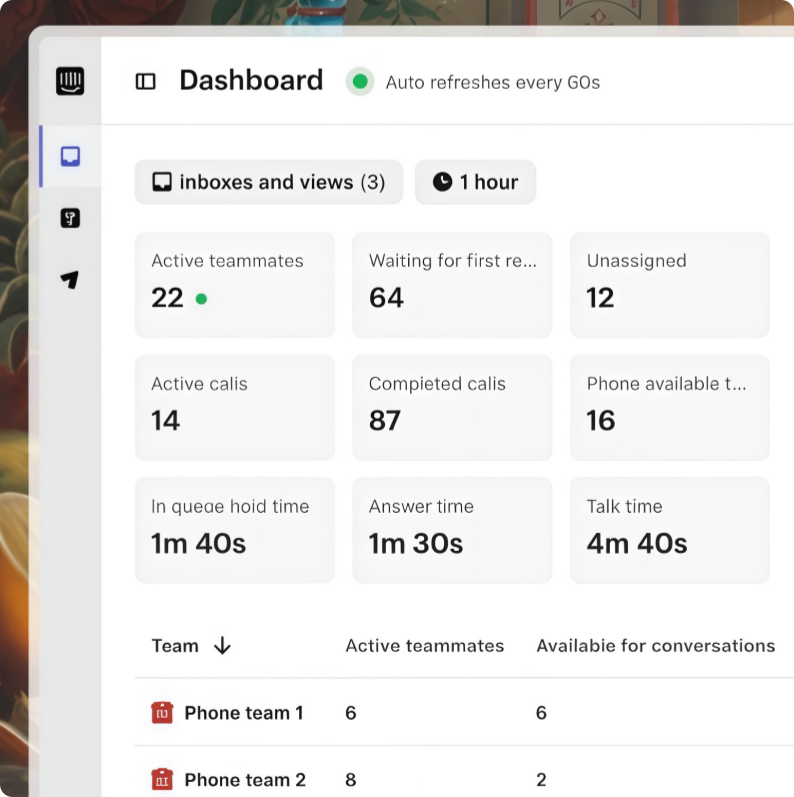The width and height of the screenshot is (794, 797).
Task: Open the Outbound paper plane icon
Action: [x=69, y=281]
